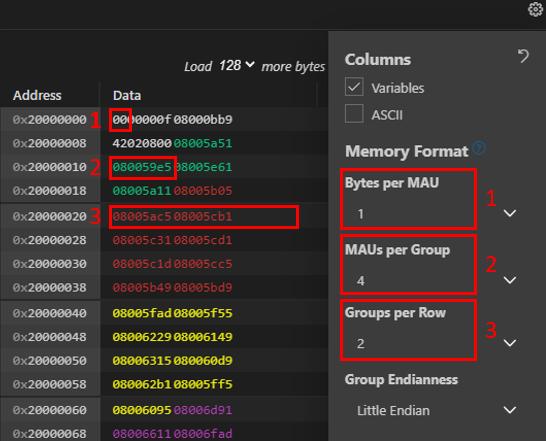The width and height of the screenshot is (546, 441).
Task: Open the Group Endianness Little Endian dropdown
Action: tap(436, 410)
